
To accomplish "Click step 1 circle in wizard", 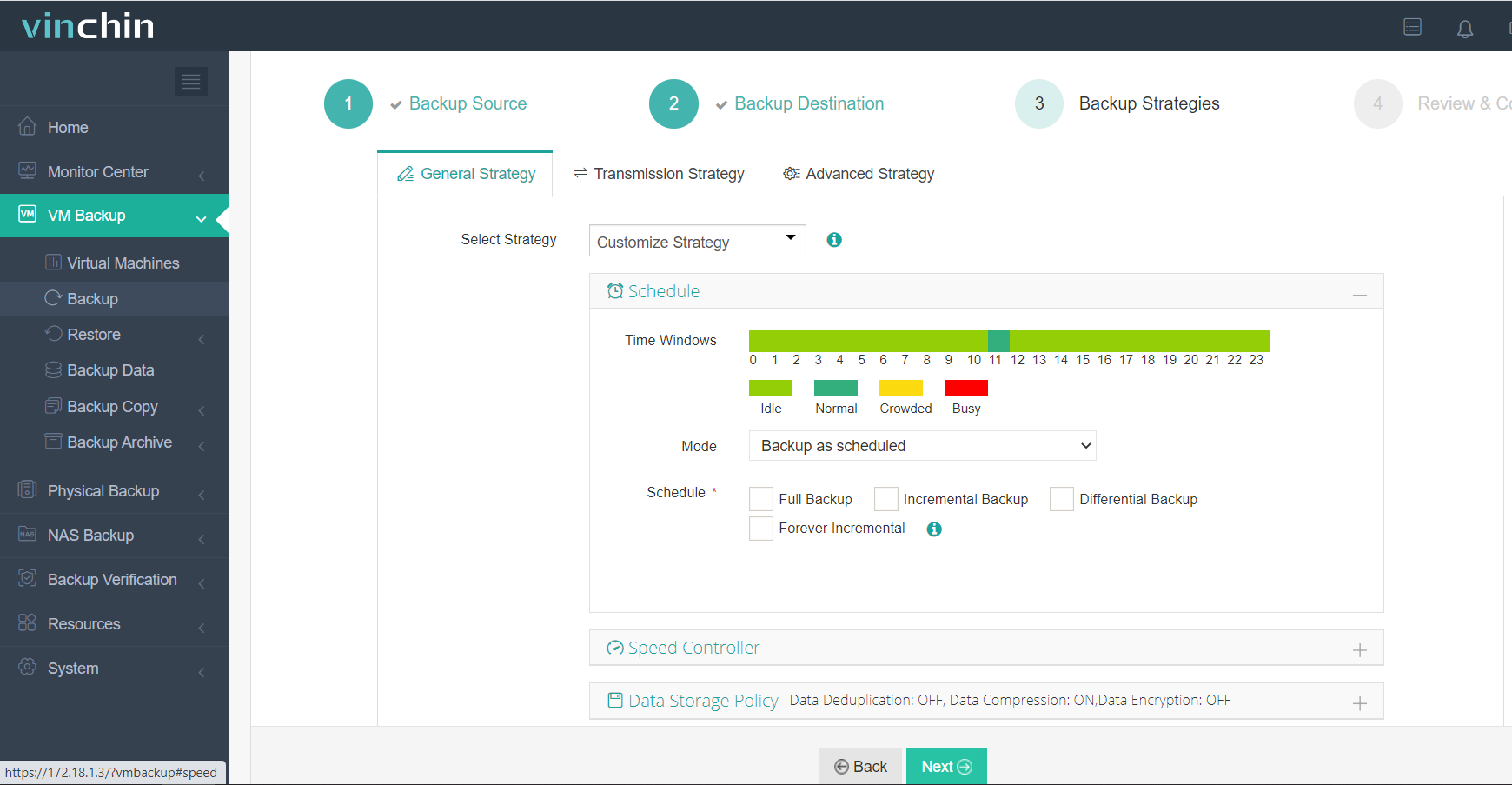I will [x=348, y=103].
